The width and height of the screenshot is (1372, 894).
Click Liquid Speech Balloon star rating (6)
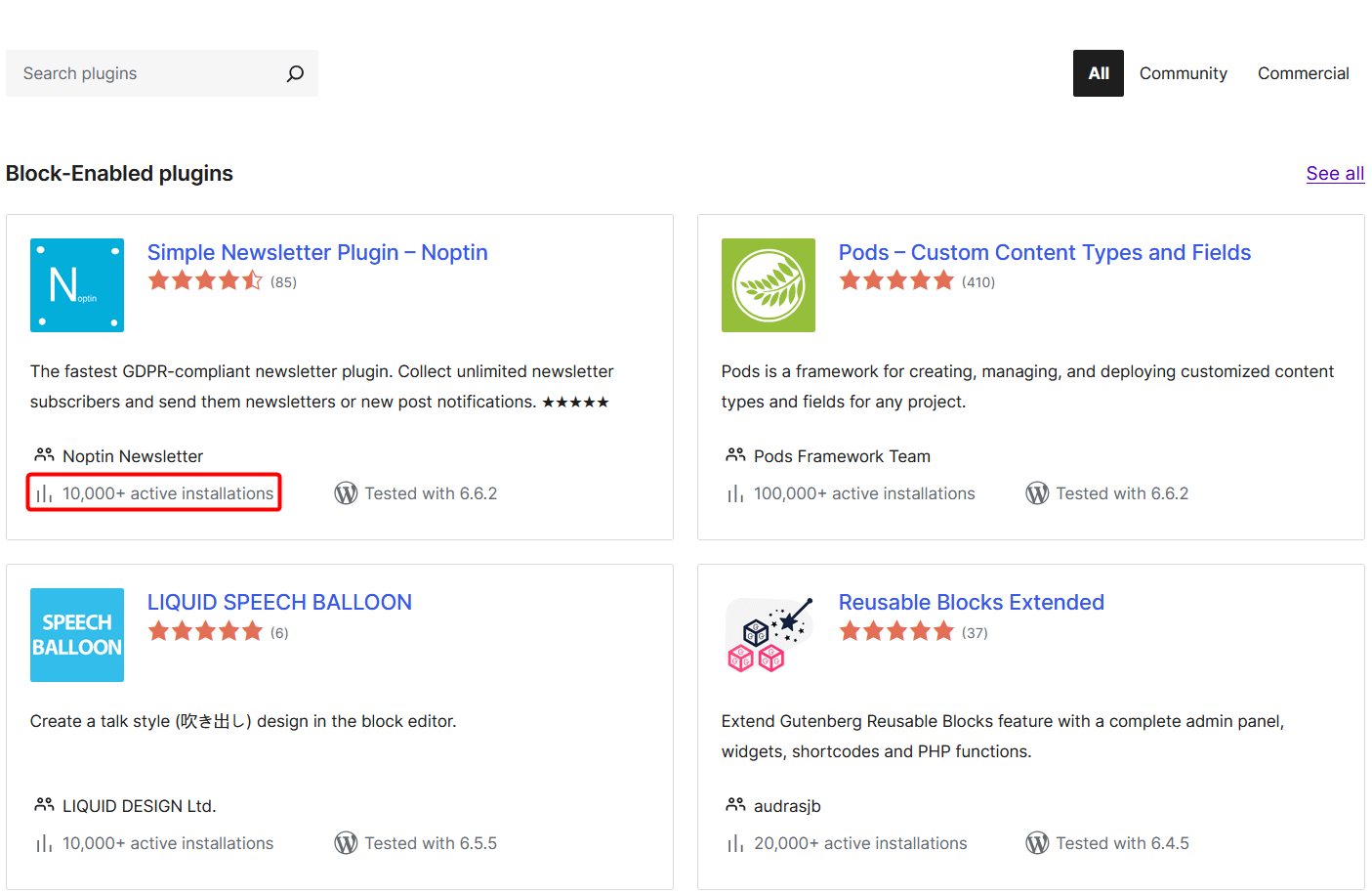[205, 631]
